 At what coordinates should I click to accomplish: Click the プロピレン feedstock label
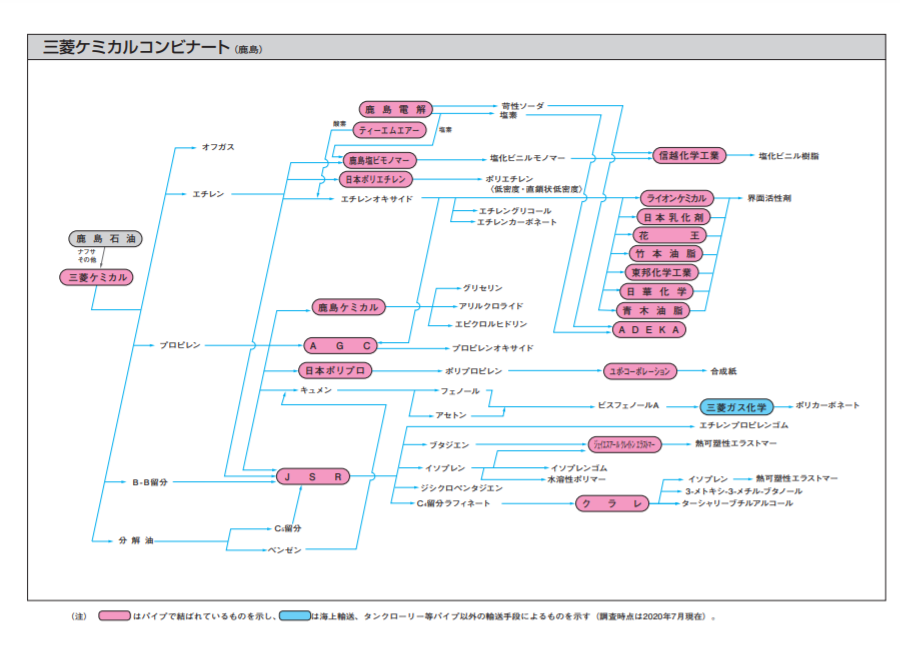[x=180, y=345]
